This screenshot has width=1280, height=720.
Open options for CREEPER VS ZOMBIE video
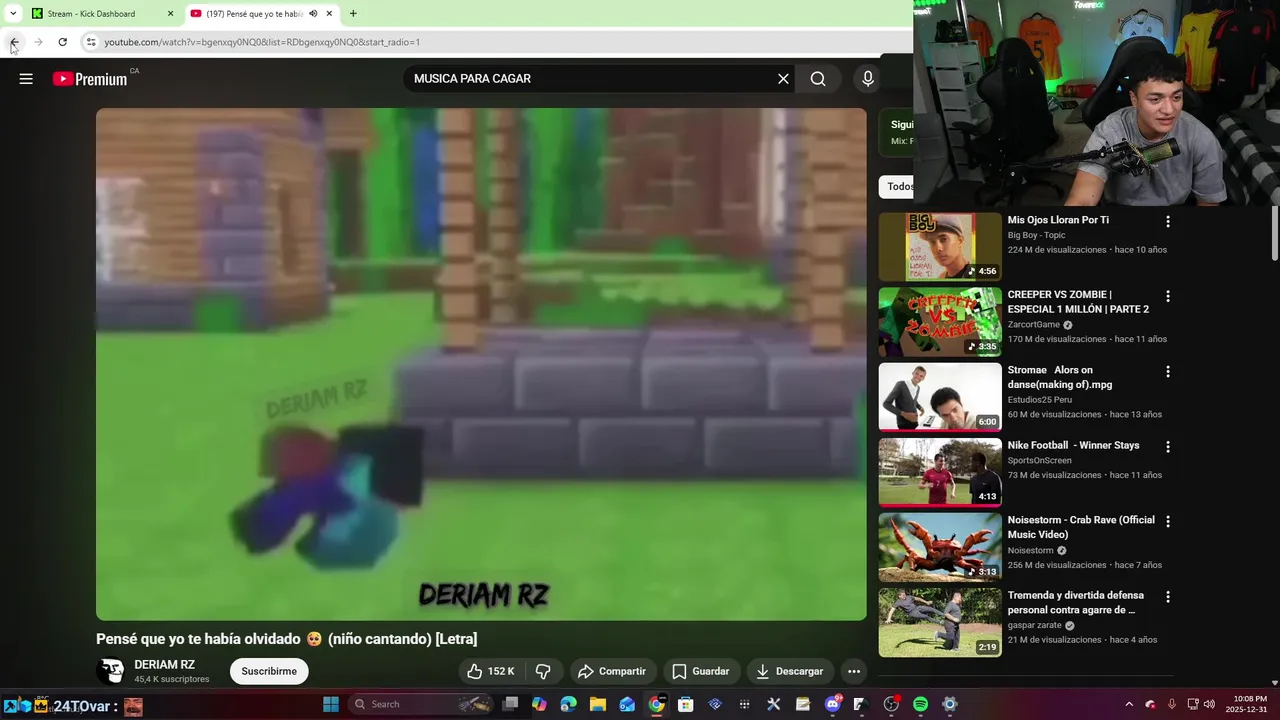point(1167,296)
